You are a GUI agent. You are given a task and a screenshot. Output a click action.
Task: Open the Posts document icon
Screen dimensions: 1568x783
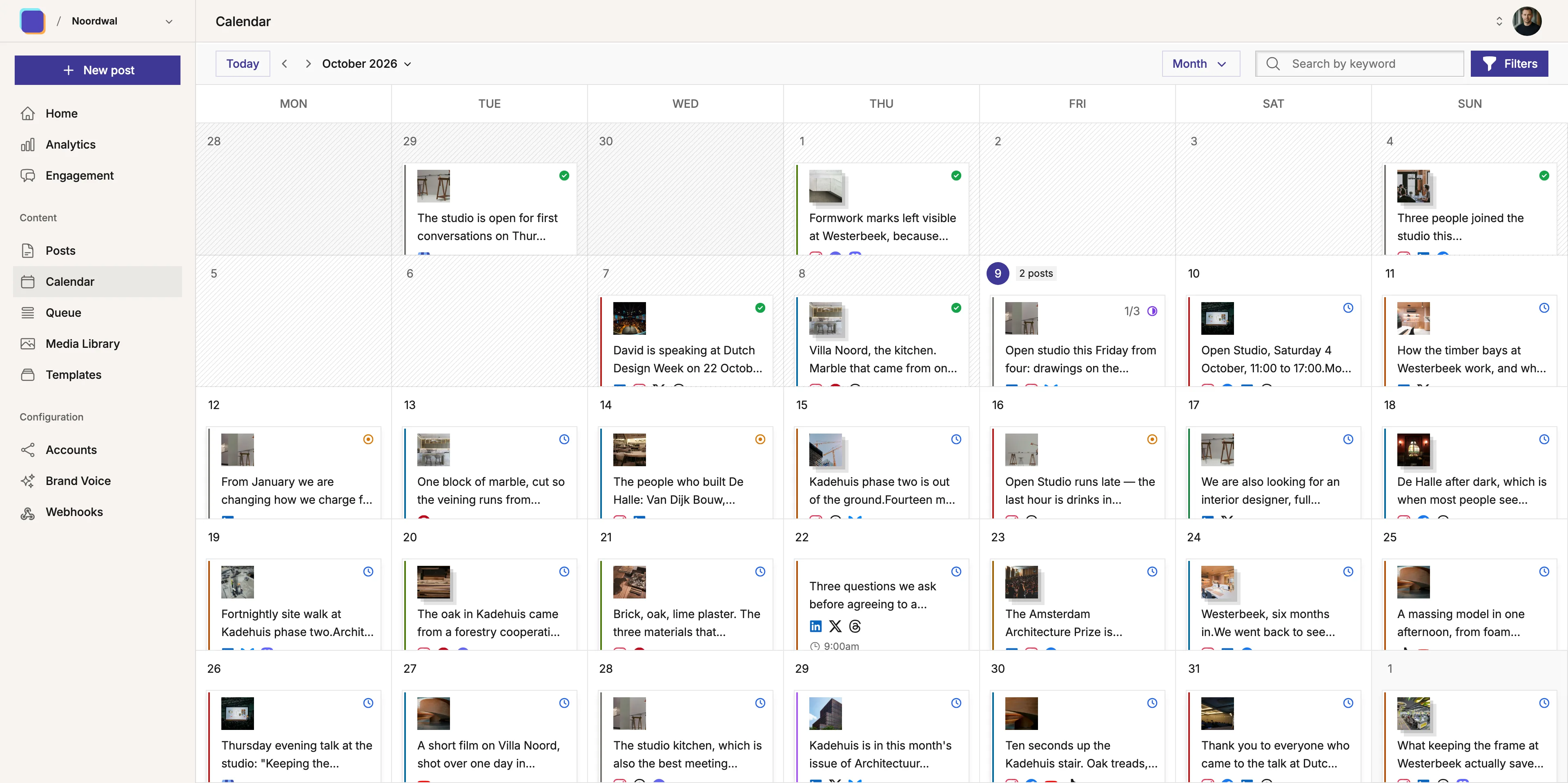(27, 251)
